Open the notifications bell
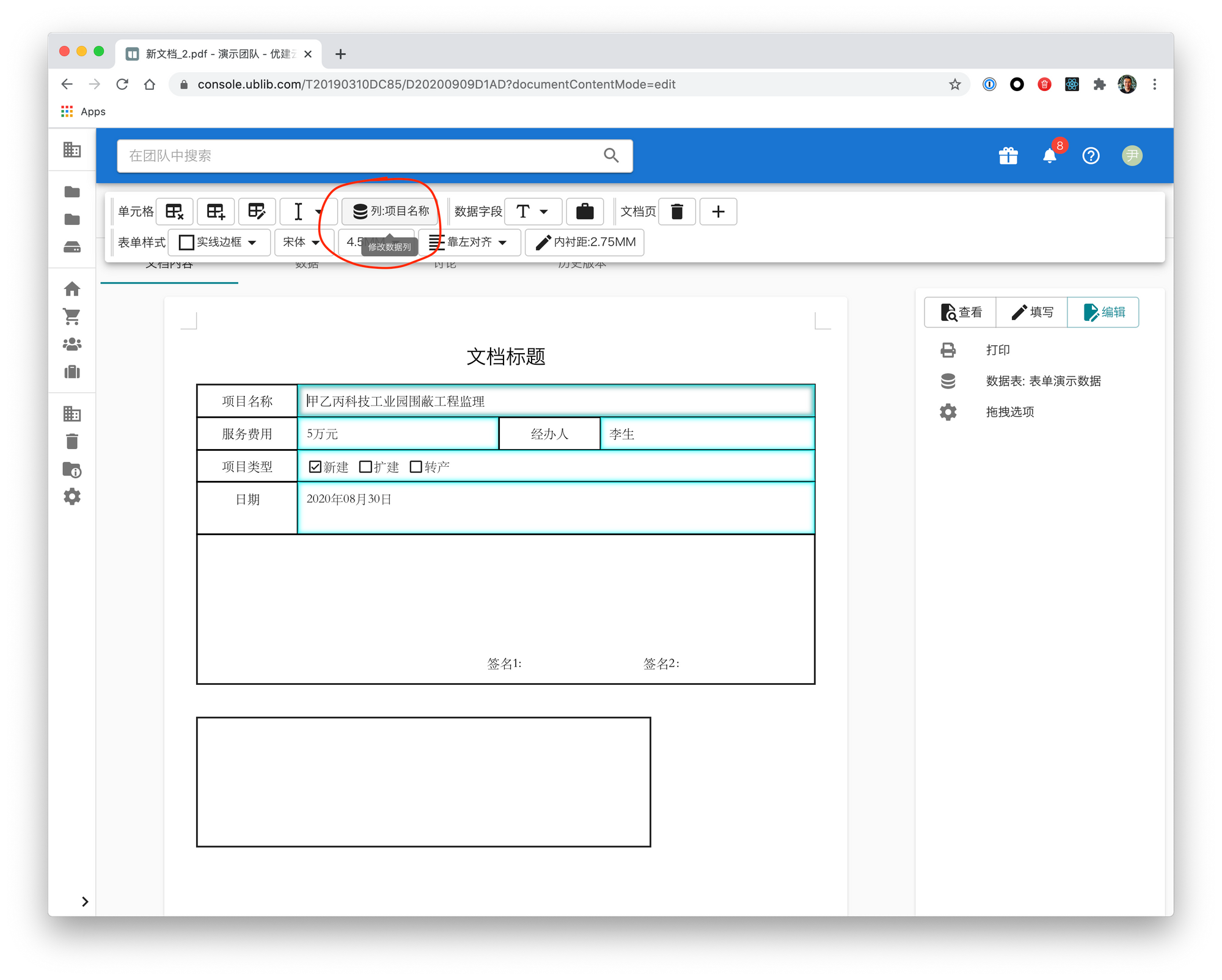The image size is (1222, 980). 1049,156
